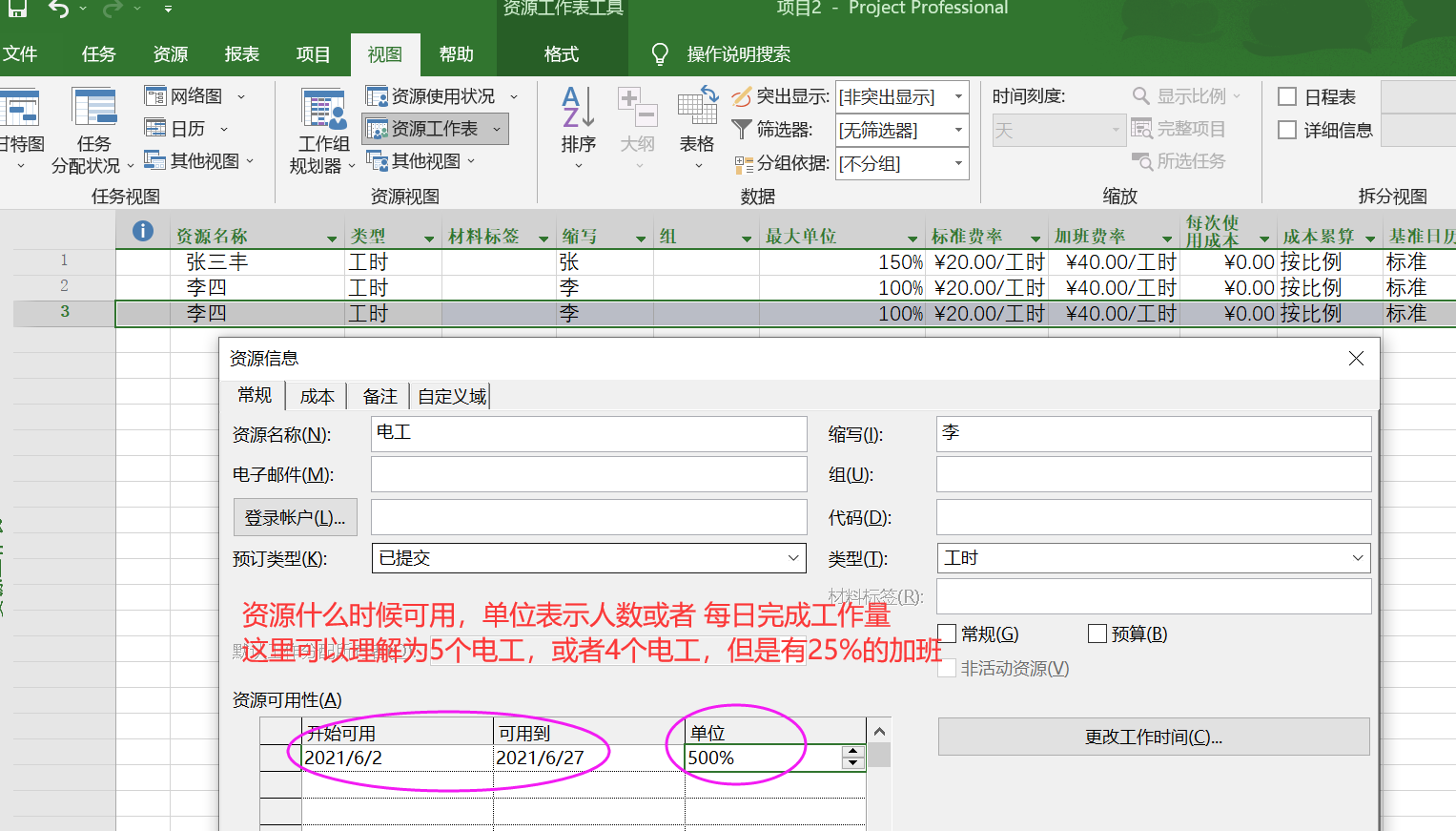The width and height of the screenshot is (1456, 831).
Task: Enable the Timeline checkbox
Action: (1287, 96)
